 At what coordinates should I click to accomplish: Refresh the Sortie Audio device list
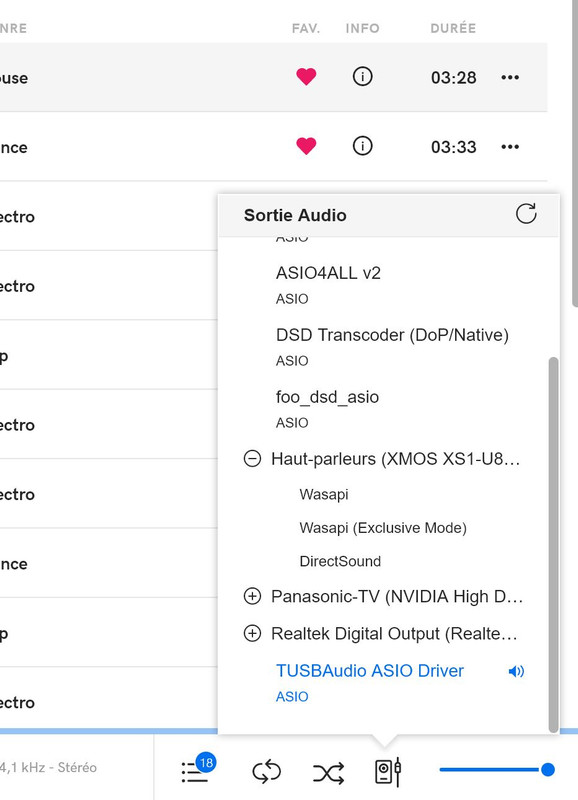tap(526, 214)
